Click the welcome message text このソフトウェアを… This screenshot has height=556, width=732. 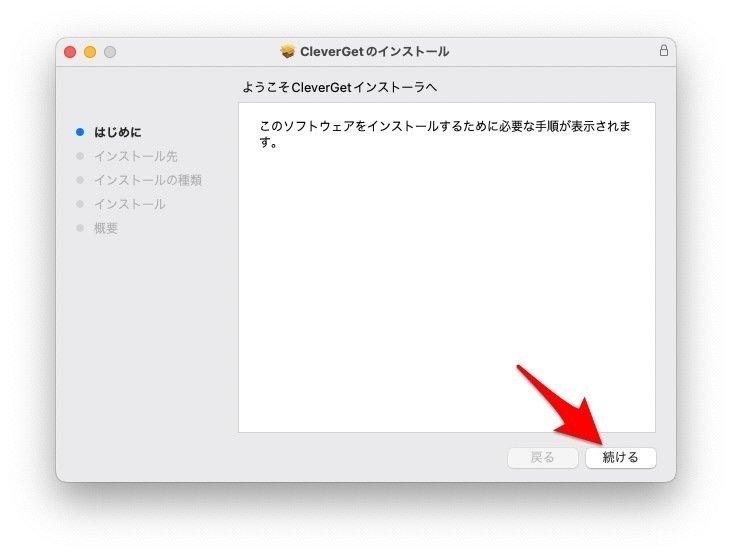click(445, 134)
